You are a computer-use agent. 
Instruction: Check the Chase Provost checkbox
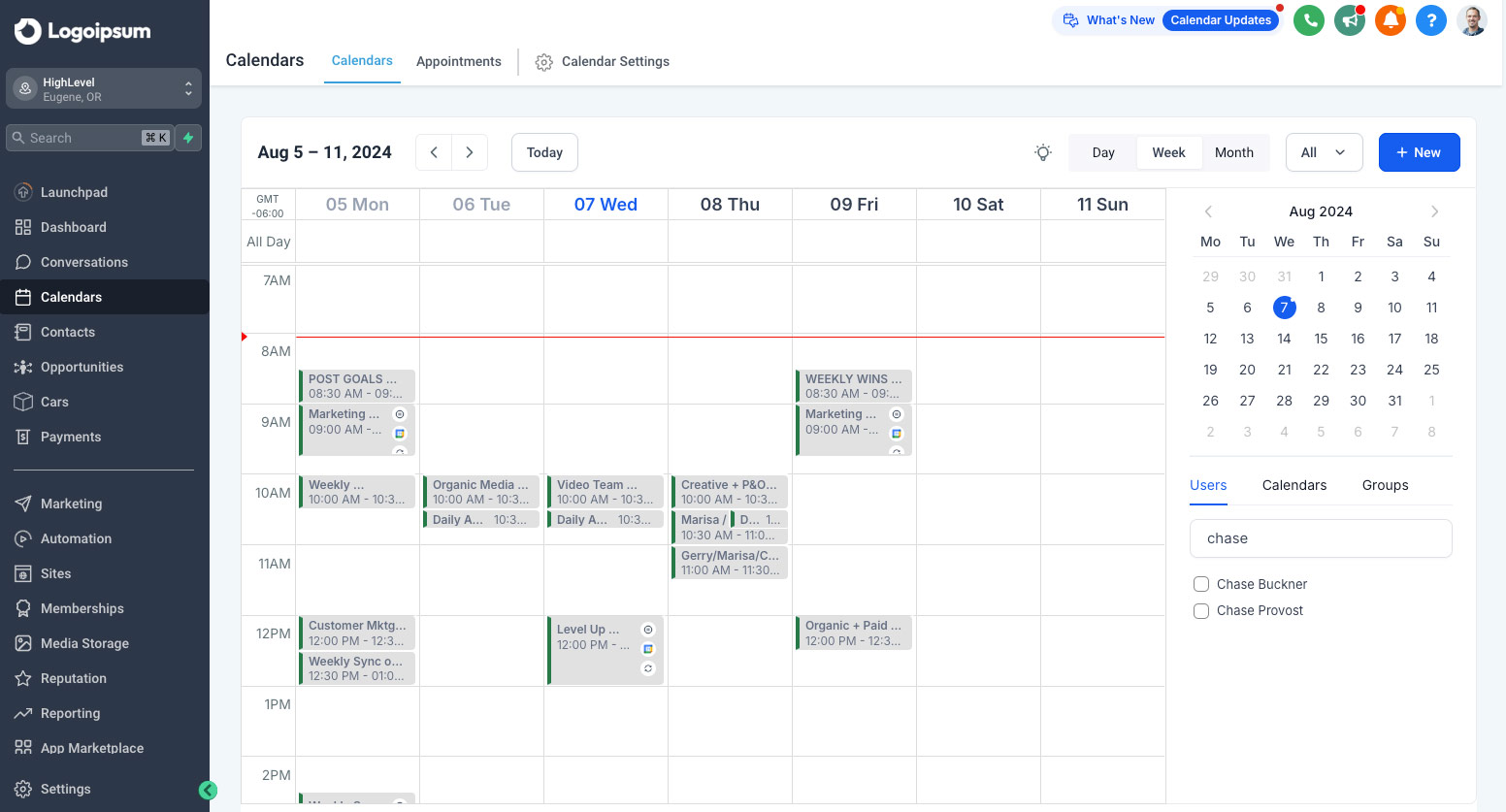pyautogui.click(x=1201, y=611)
